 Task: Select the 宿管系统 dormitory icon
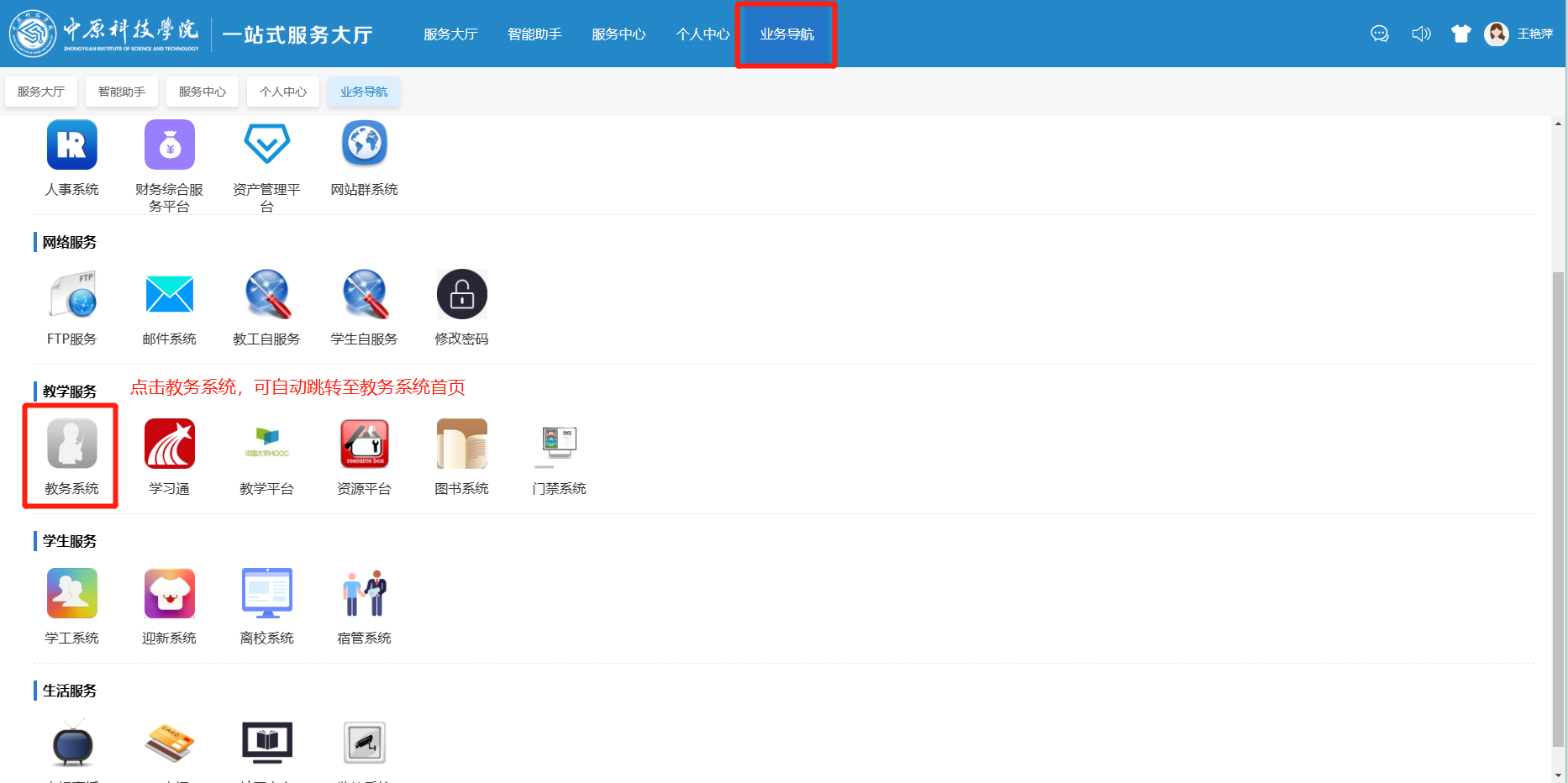click(364, 593)
